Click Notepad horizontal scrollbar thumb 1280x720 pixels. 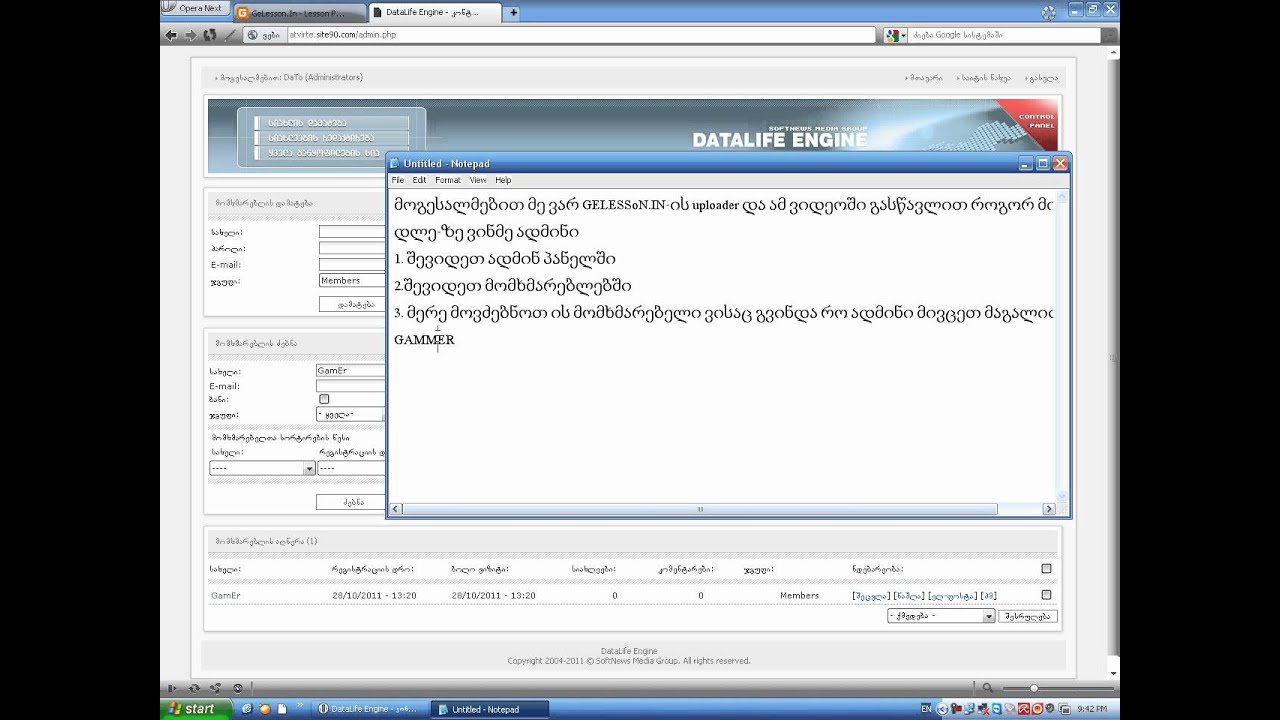pos(700,509)
